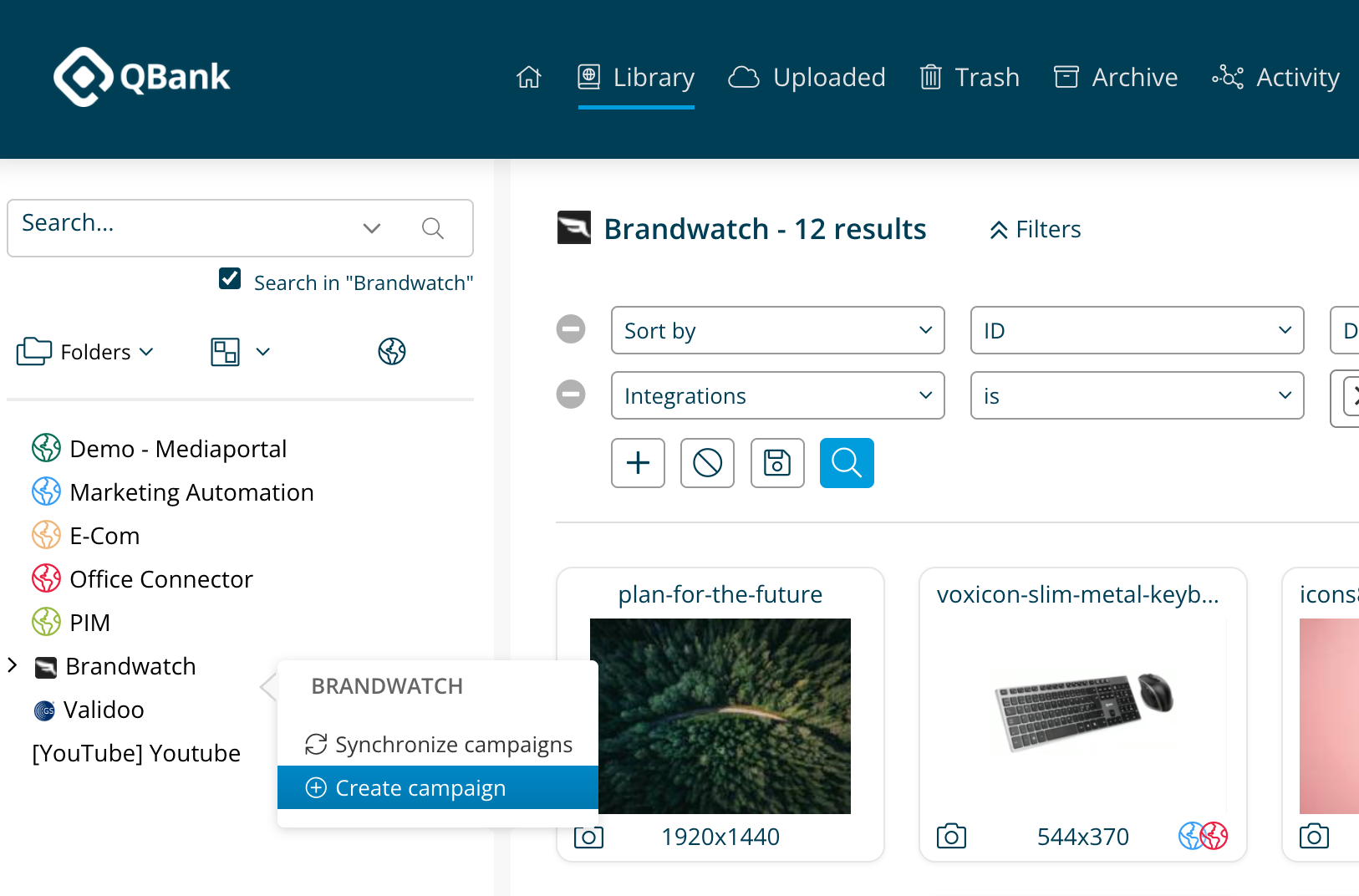This screenshot has width=1359, height=896.
Task: Click the magnifier in the search box
Action: 433,228
